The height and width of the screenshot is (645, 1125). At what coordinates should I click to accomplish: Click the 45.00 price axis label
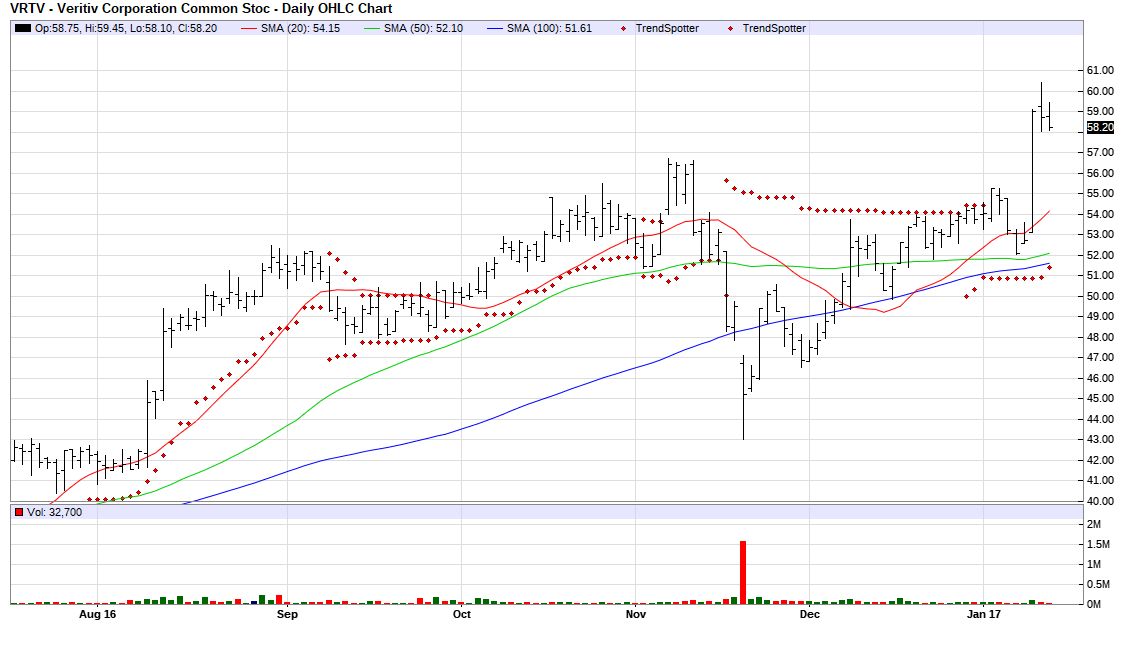click(1100, 398)
